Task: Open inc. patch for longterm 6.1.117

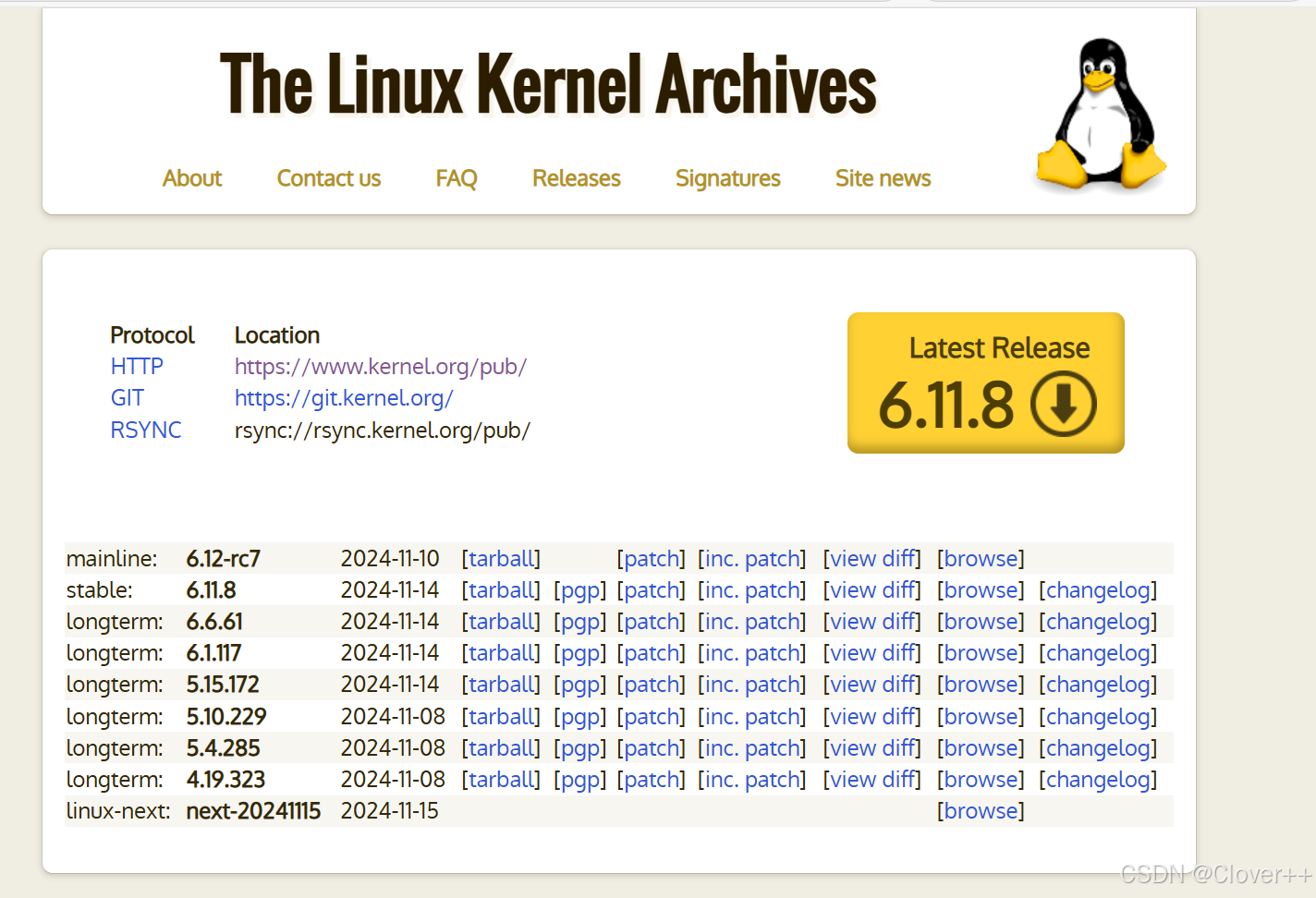Action: click(x=752, y=653)
